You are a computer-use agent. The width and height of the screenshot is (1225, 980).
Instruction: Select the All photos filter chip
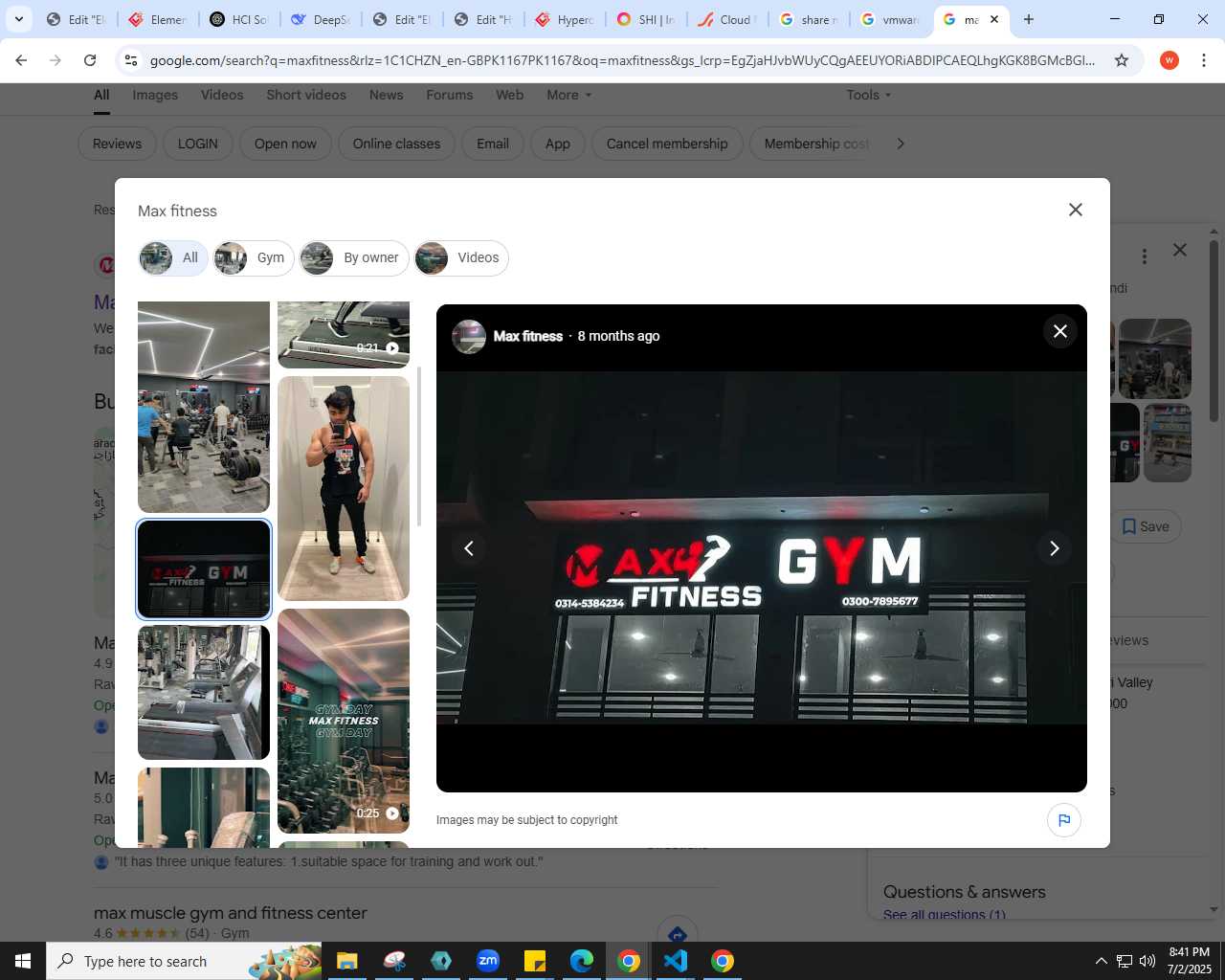[173, 257]
